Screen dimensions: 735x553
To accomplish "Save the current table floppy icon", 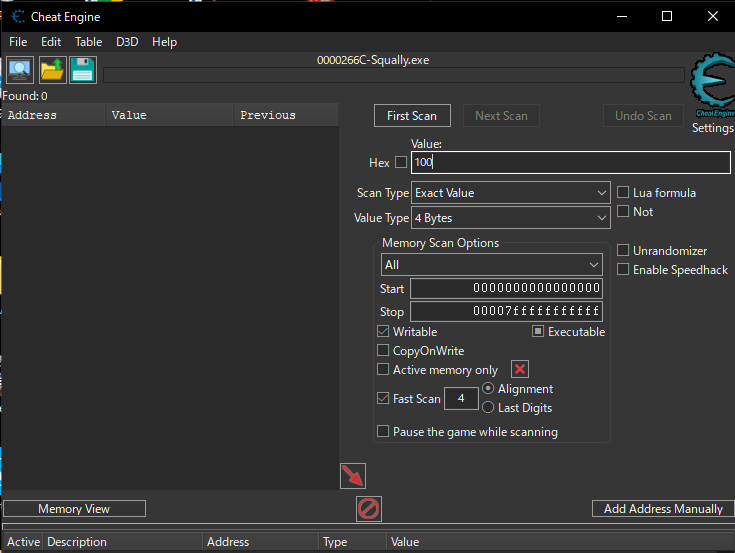I will coord(83,70).
